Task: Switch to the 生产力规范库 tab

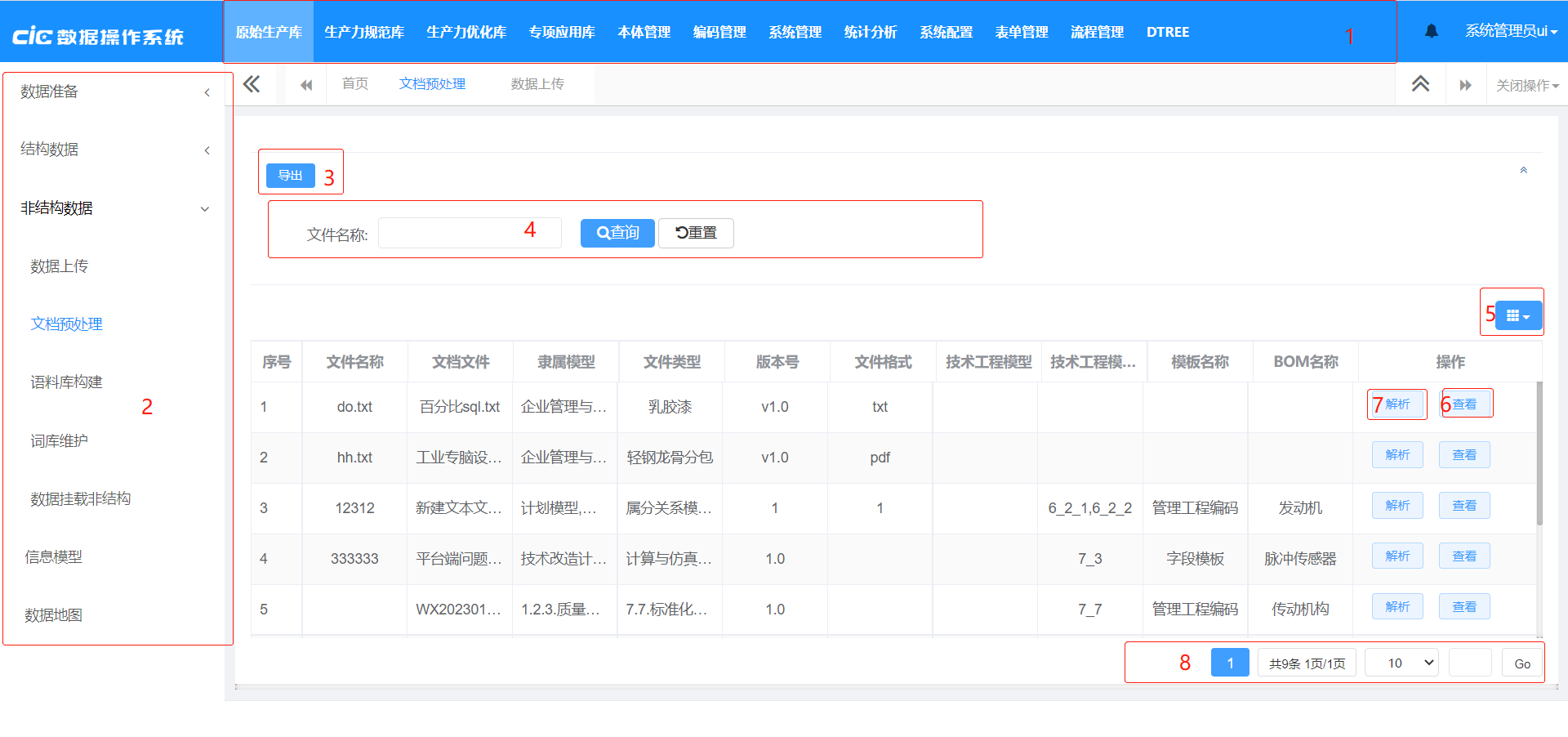Action: point(363,32)
